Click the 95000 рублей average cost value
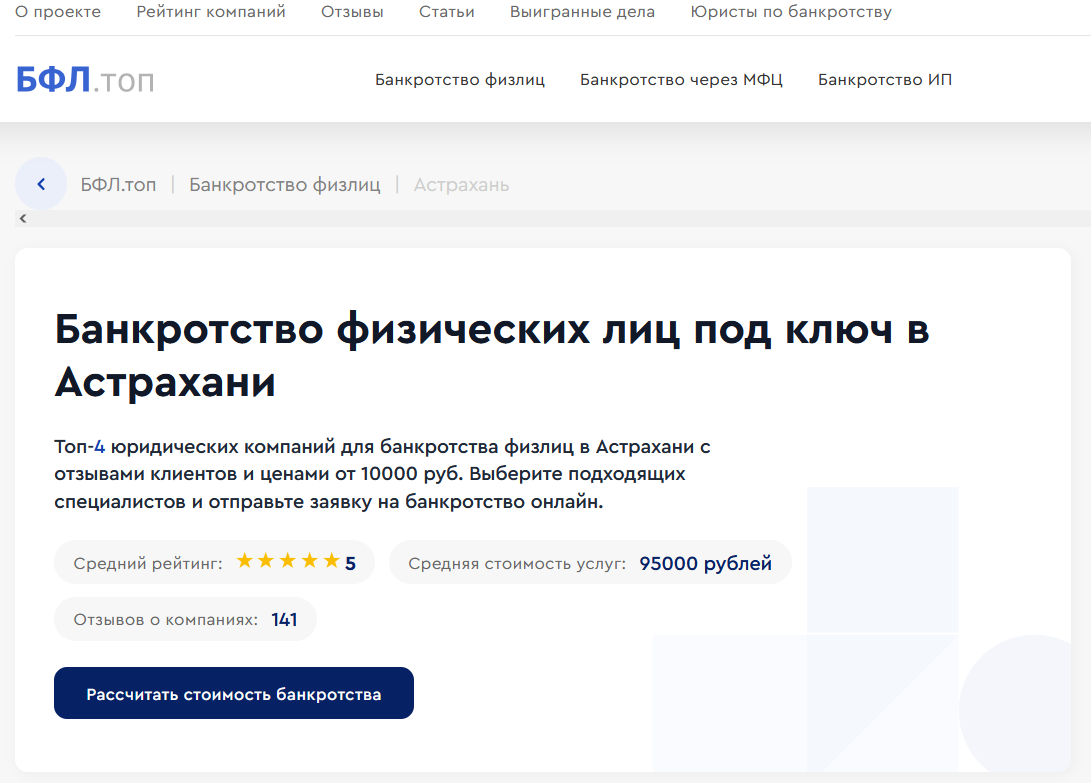 point(706,563)
